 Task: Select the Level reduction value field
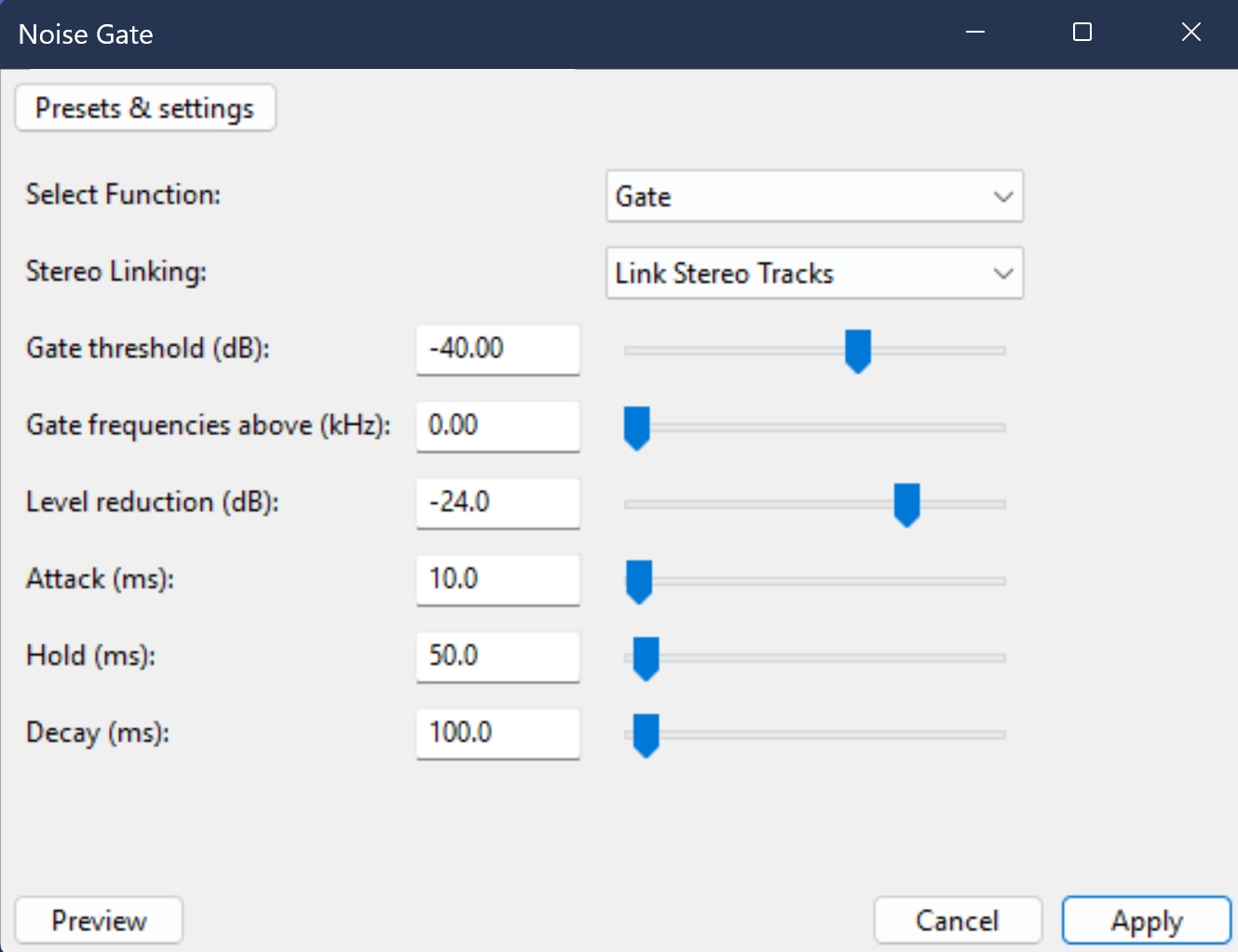tap(497, 503)
